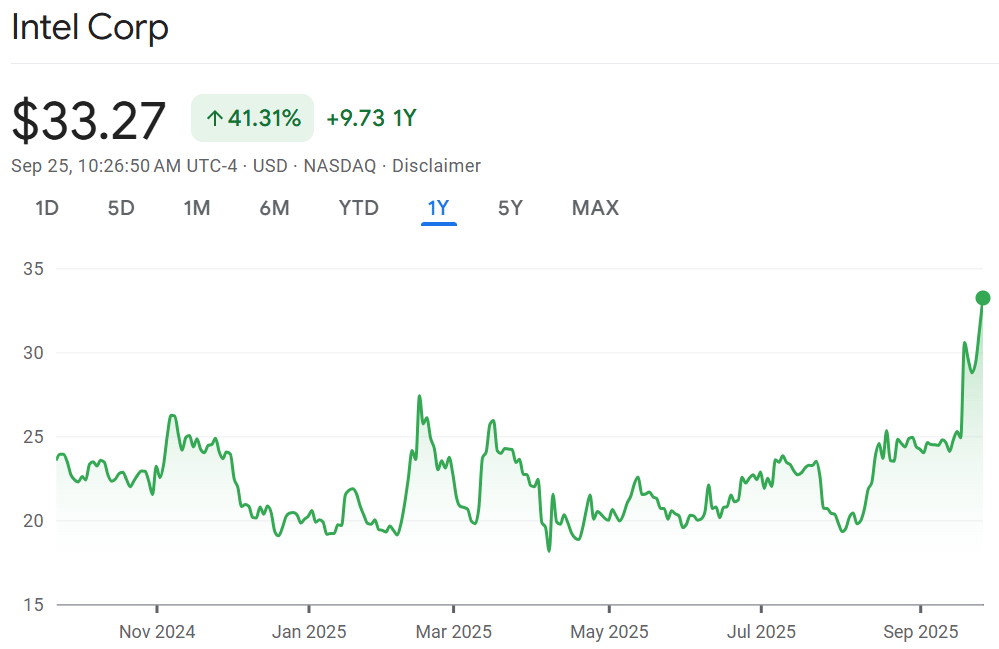Click the Jul 2025 axis label

coord(761,632)
